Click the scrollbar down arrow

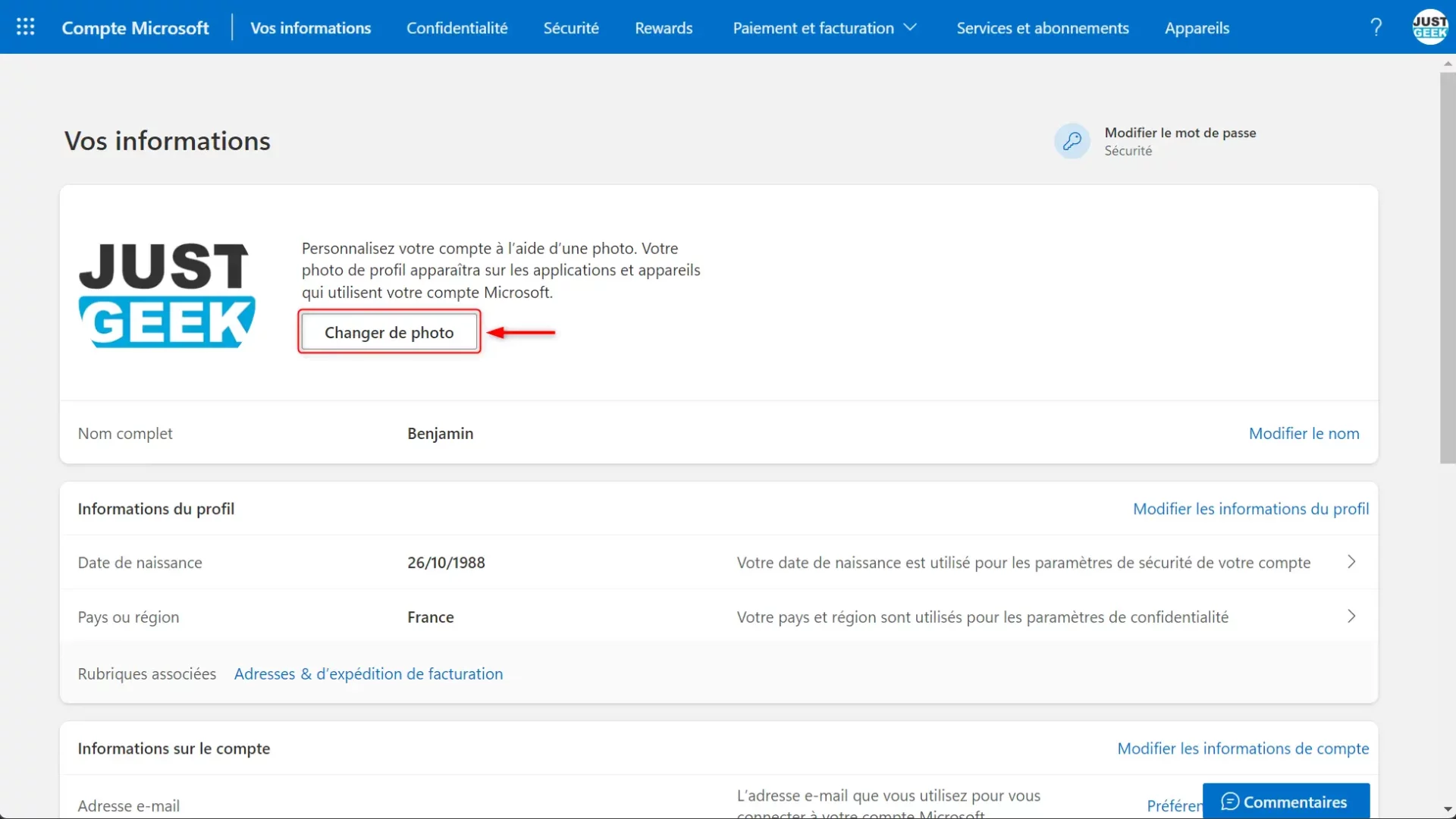(1448, 810)
